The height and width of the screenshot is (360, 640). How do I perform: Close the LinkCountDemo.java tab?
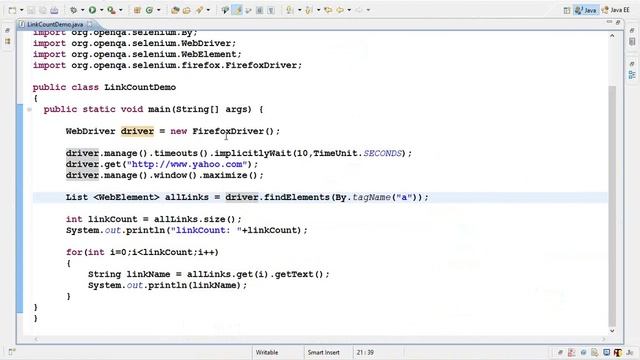pyautogui.click(x=90, y=24)
